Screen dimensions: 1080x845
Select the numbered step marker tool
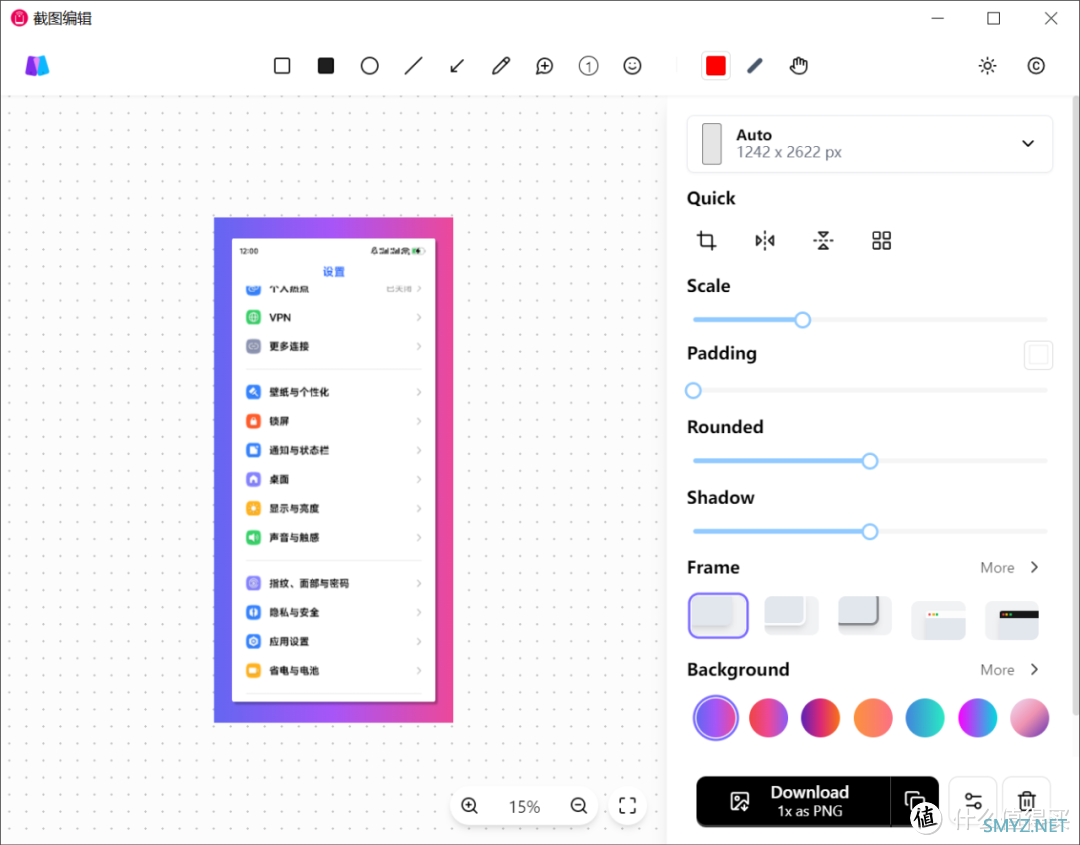pos(588,66)
